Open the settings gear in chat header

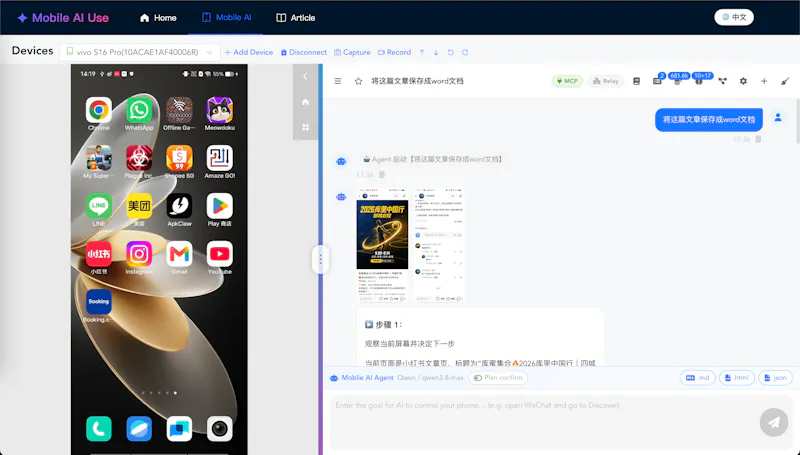click(743, 81)
